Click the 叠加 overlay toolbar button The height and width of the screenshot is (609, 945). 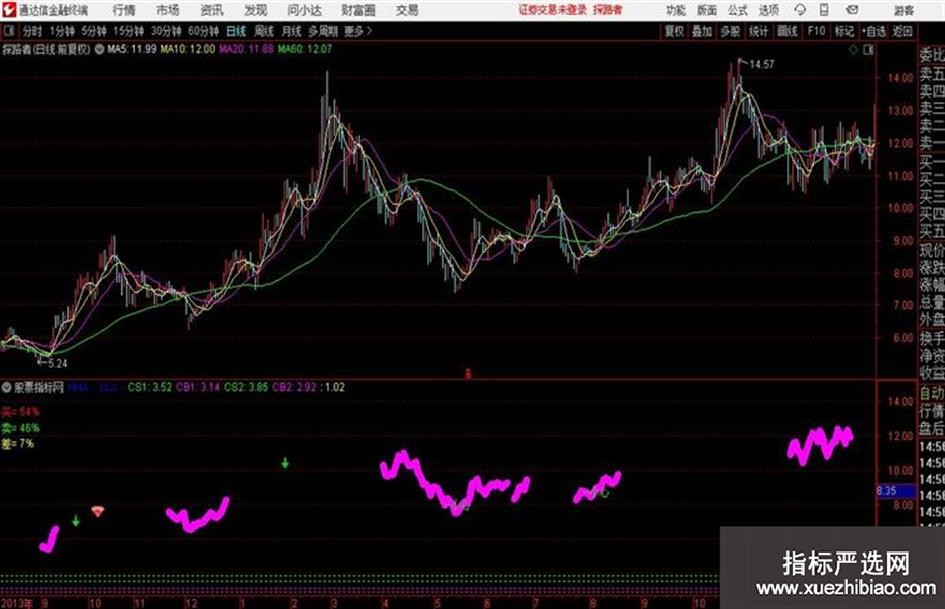pyautogui.click(x=702, y=31)
